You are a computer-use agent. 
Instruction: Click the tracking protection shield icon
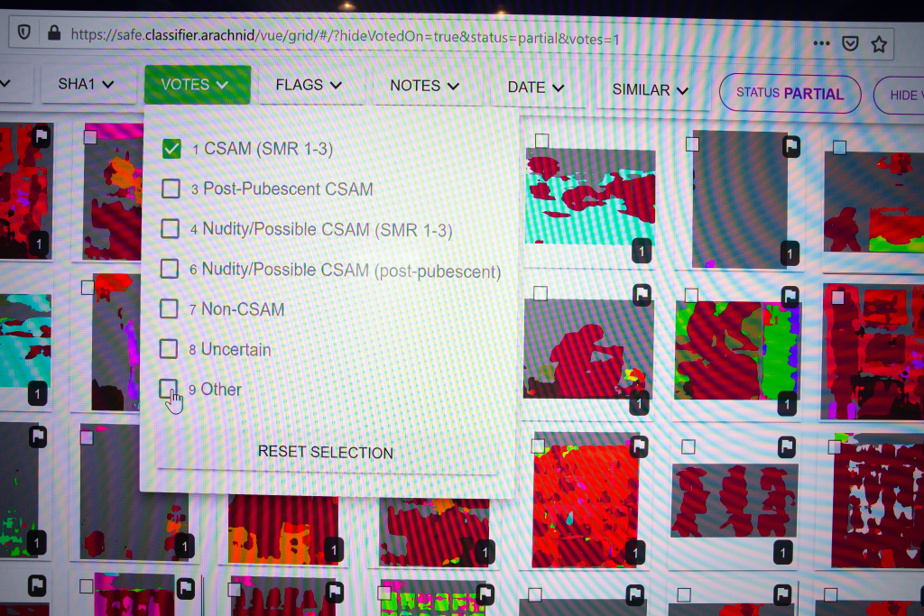pyautogui.click(x=24, y=32)
